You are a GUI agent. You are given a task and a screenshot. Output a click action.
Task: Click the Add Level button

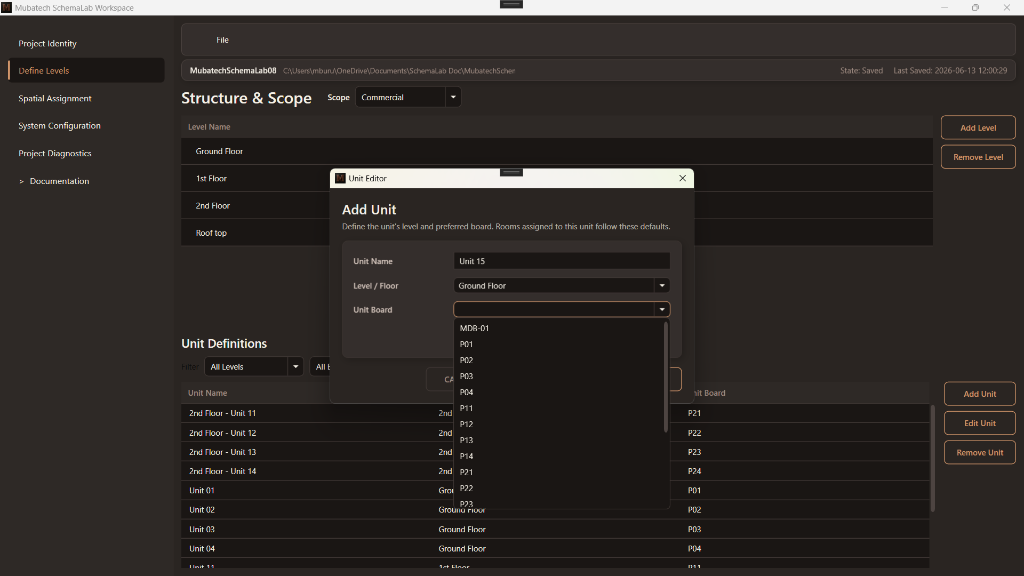978,128
